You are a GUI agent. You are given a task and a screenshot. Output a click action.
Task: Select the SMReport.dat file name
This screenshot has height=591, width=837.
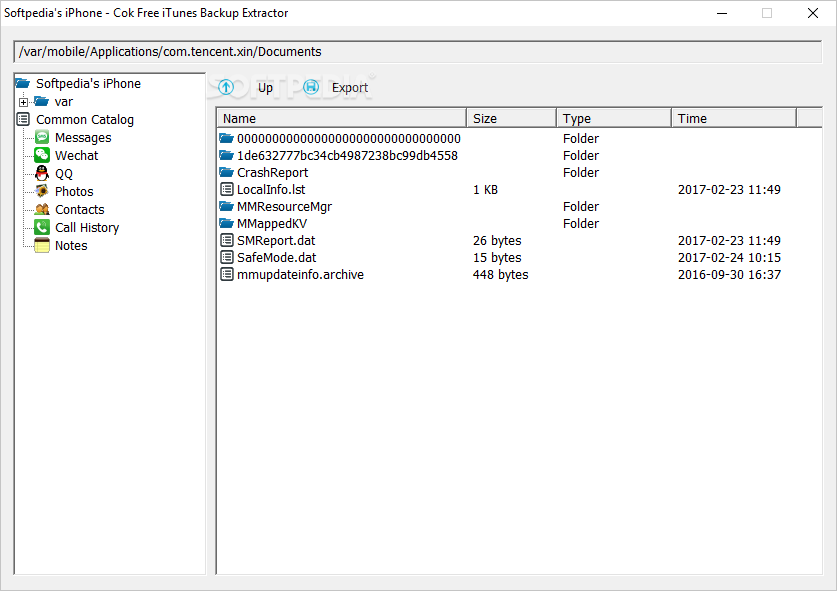point(276,241)
